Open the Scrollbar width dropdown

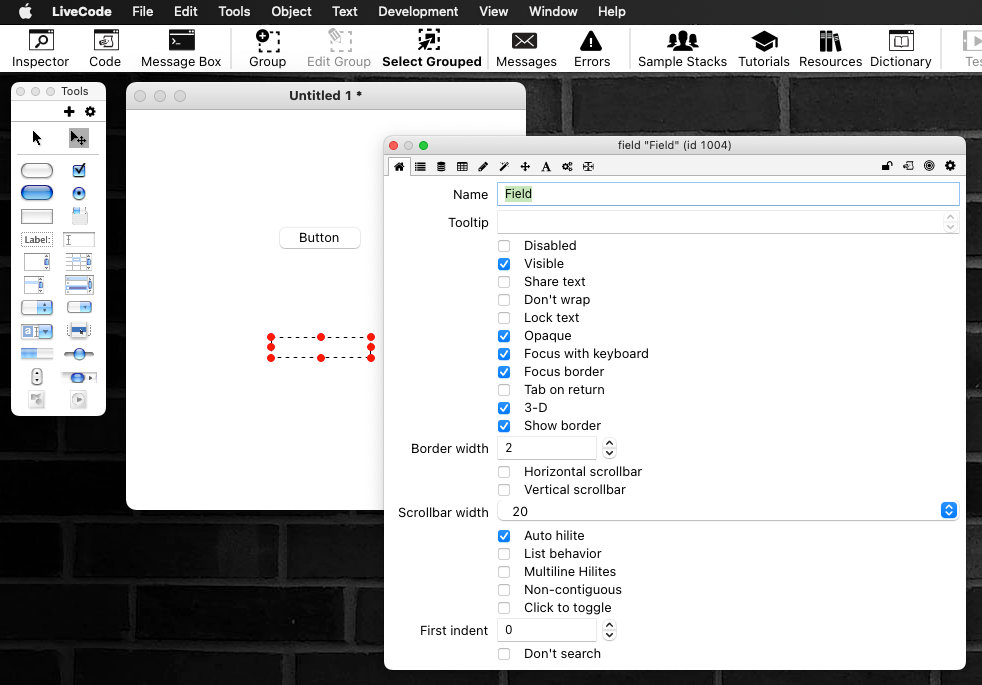coord(949,511)
